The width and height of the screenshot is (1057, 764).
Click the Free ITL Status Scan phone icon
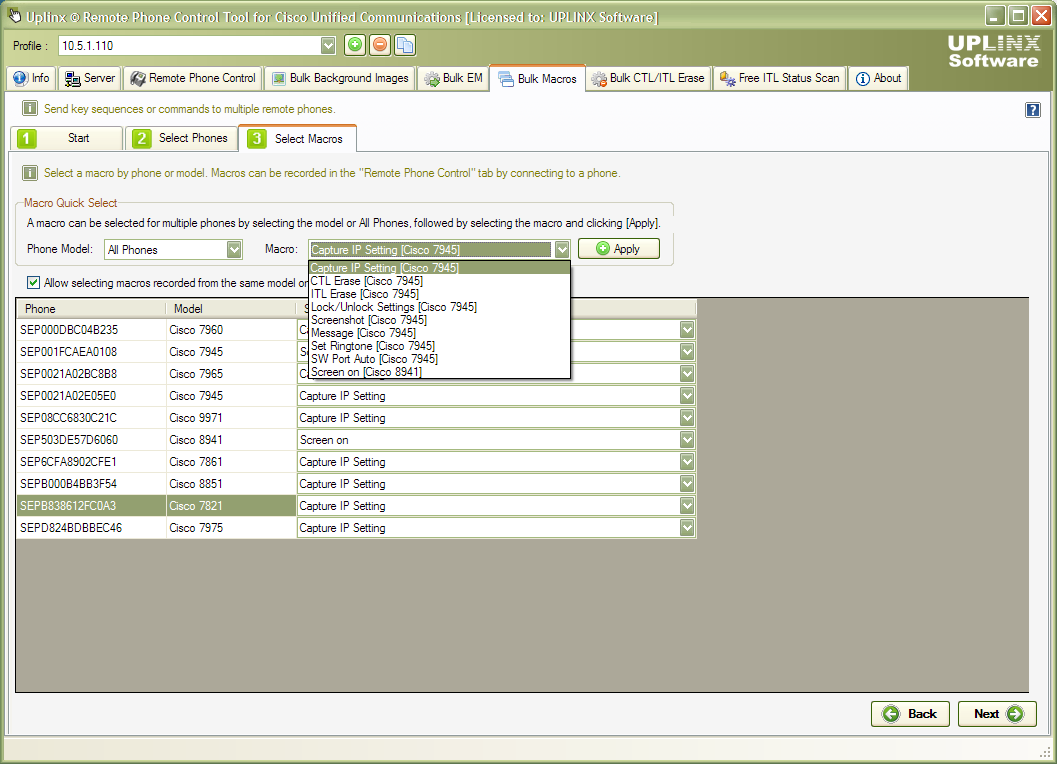coord(727,77)
